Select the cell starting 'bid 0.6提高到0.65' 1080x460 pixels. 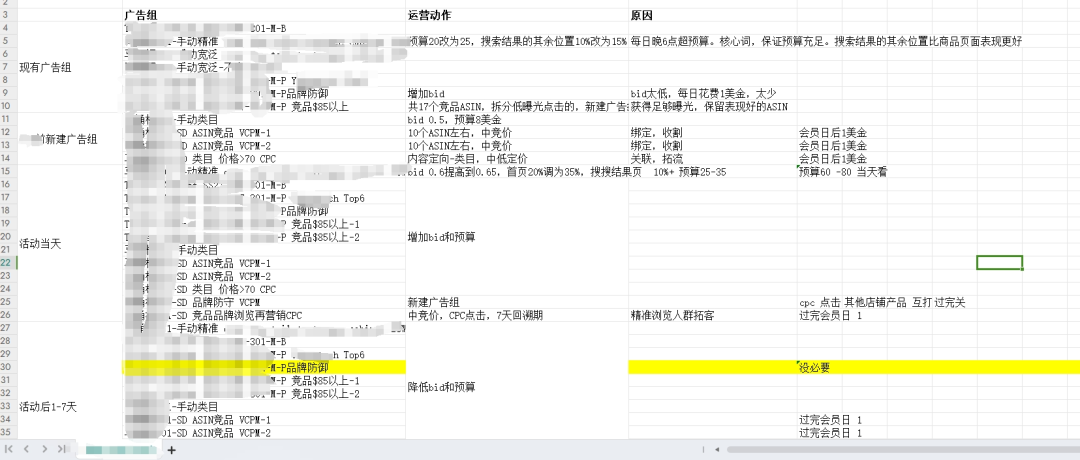tap(566, 171)
